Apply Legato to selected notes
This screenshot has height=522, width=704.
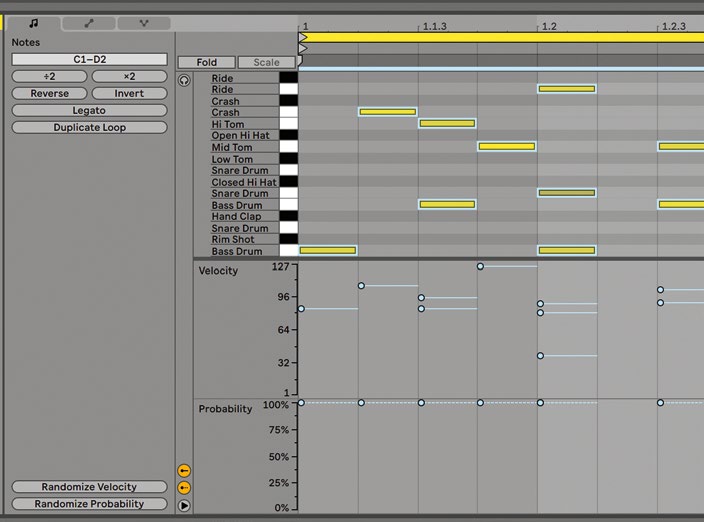tap(89, 110)
